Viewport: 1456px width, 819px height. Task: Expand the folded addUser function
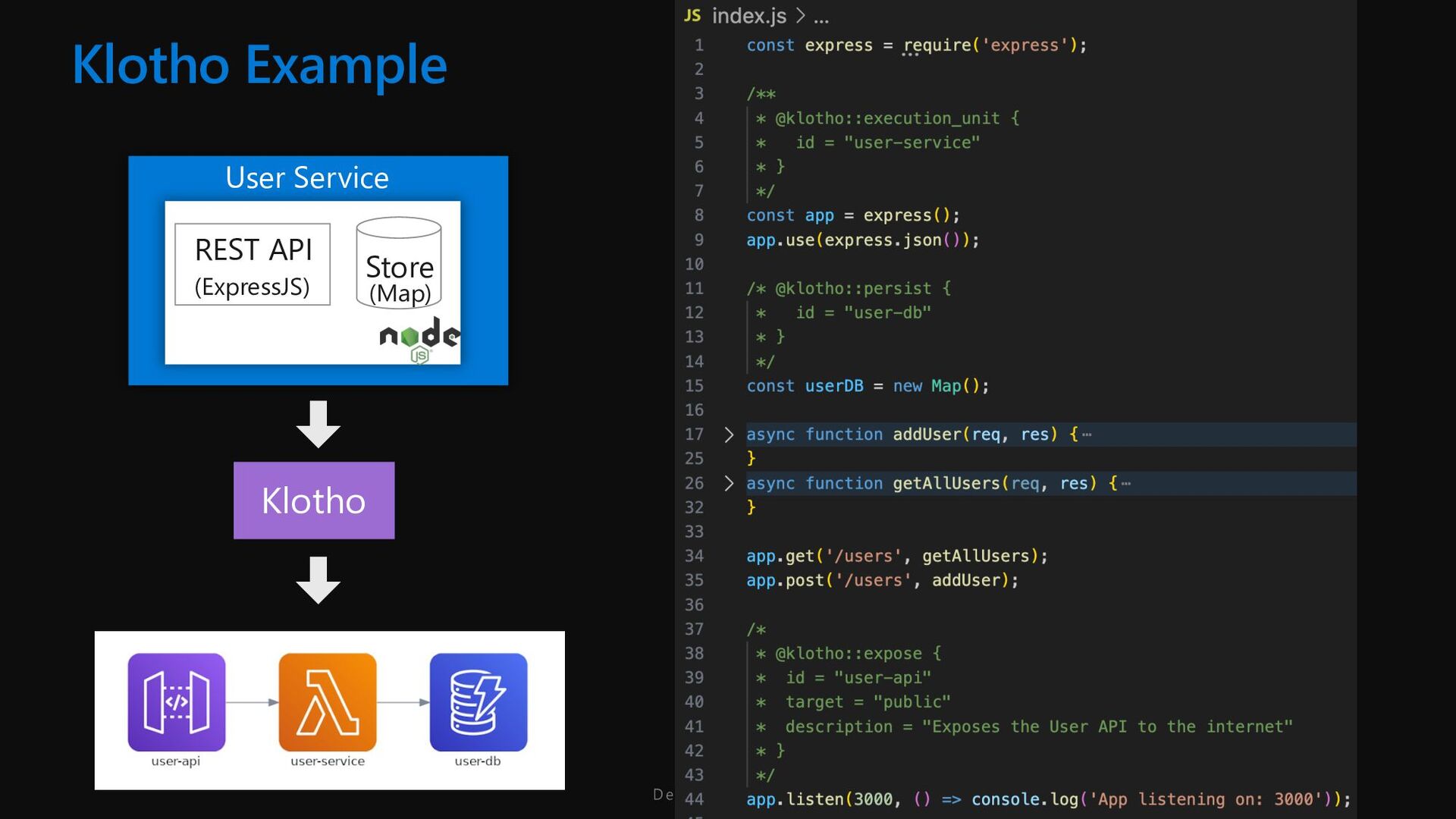tap(729, 435)
